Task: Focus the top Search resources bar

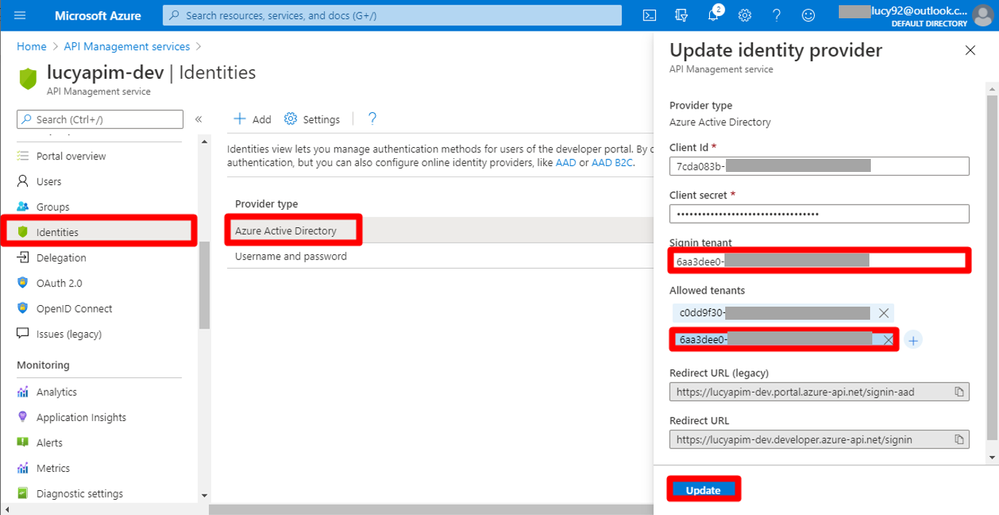Action: click(x=392, y=15)
